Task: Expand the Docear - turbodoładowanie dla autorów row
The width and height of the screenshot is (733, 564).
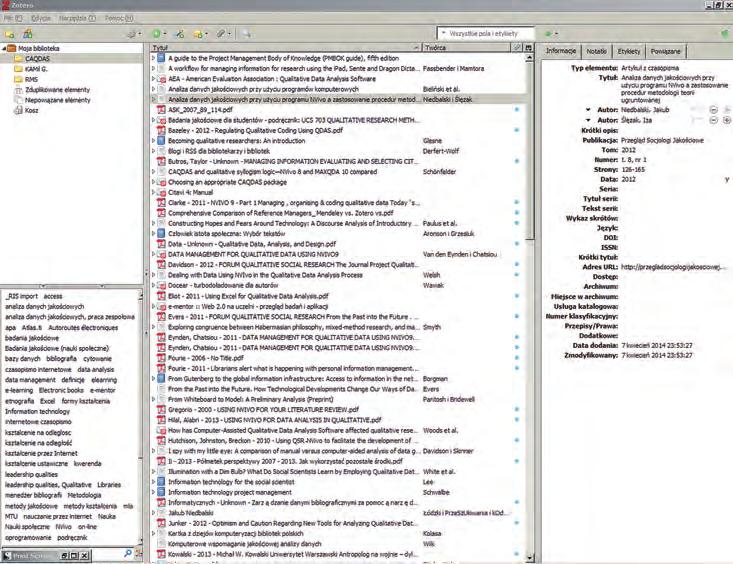Action: click(153, 285)
